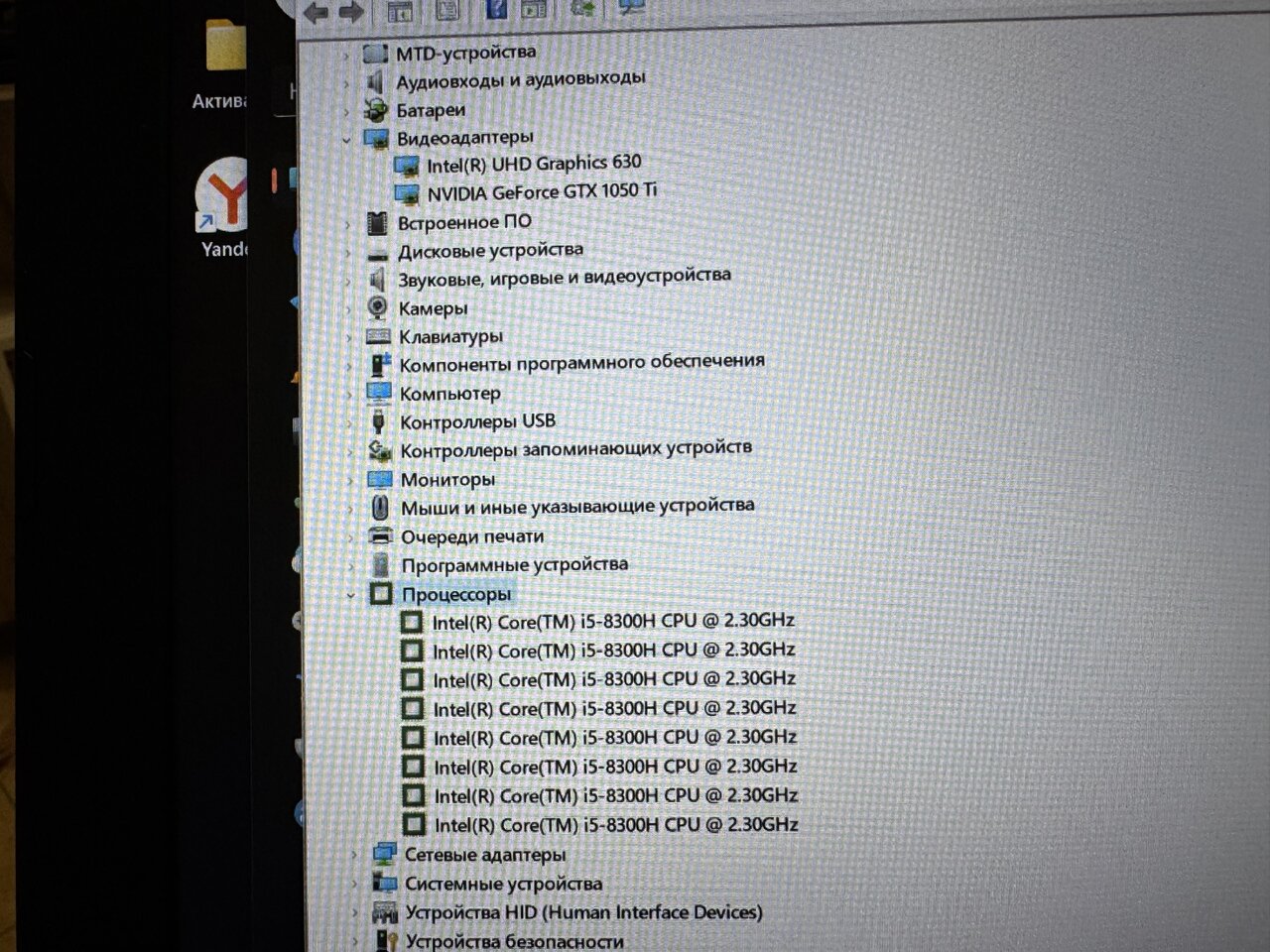1270x952 pixels.
Task: Click the USB plug icon for Контроллеры USB
Action: [x=379, y=422]
